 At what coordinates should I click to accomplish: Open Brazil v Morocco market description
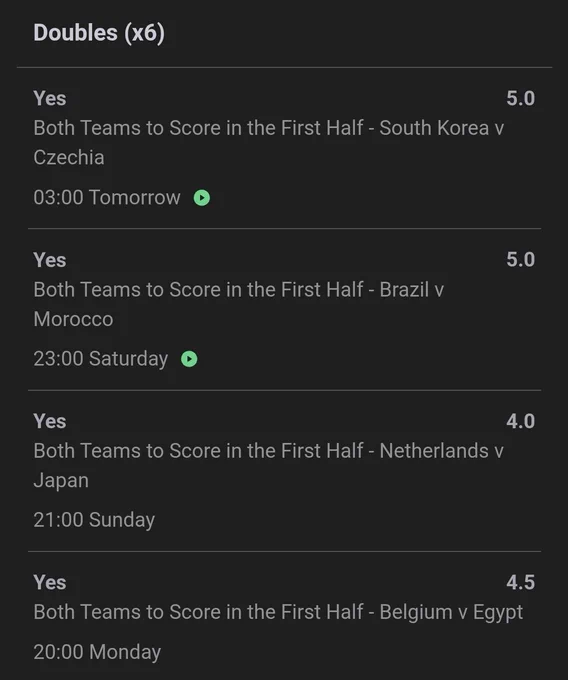[x=238, y=304]
